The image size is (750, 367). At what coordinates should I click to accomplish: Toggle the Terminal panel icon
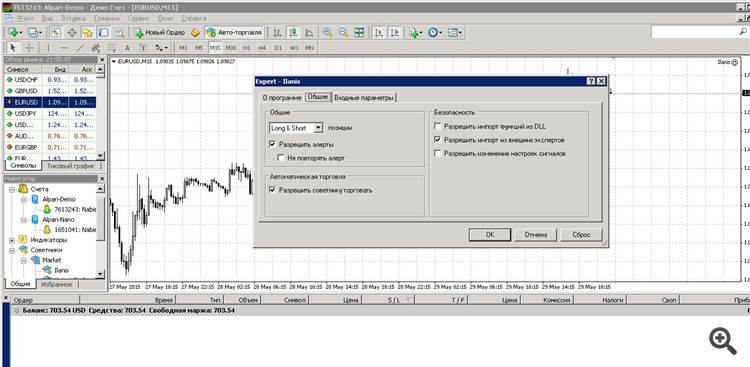coord(103,33)
